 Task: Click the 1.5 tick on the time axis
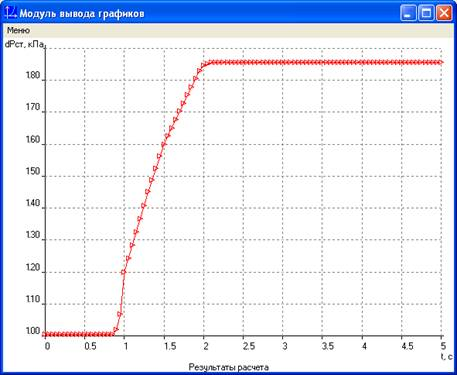point(170,346)
